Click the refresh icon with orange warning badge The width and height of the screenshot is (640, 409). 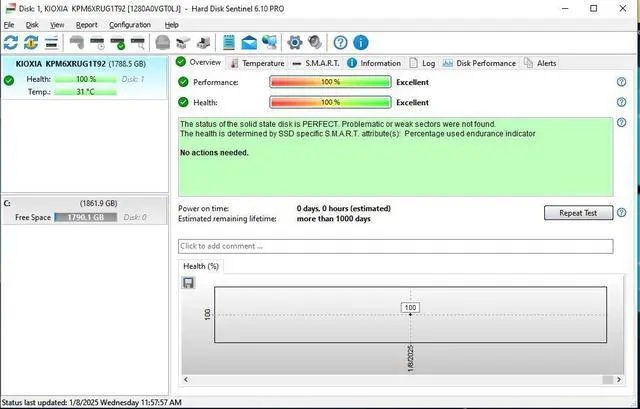click(x=31, y=42)
